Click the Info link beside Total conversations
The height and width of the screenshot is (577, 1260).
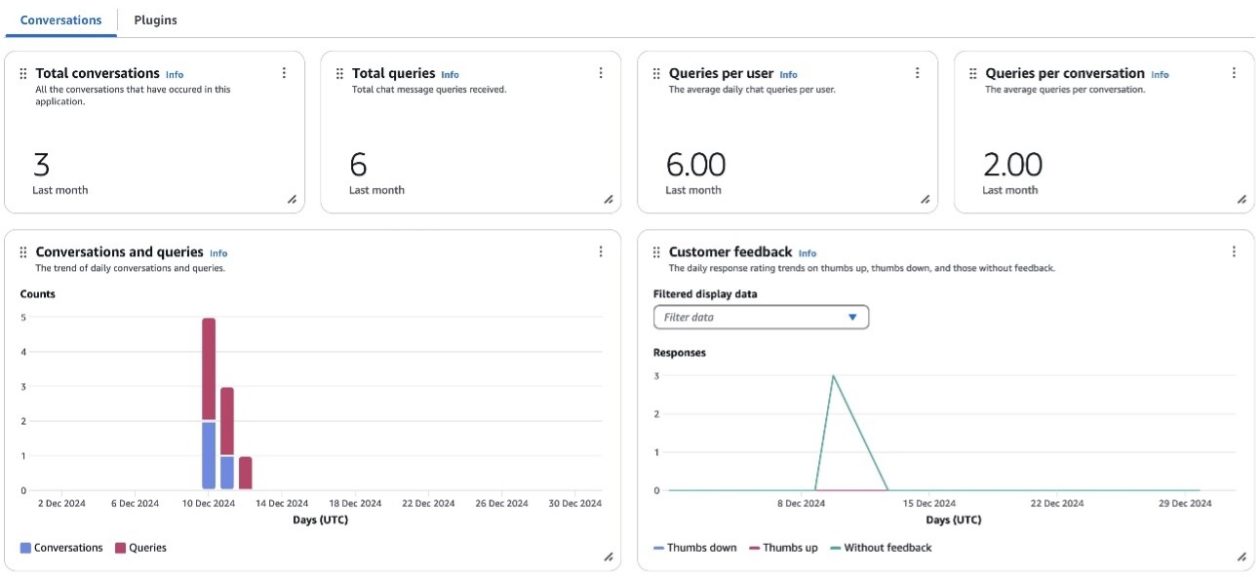click(x=174, y=75)
